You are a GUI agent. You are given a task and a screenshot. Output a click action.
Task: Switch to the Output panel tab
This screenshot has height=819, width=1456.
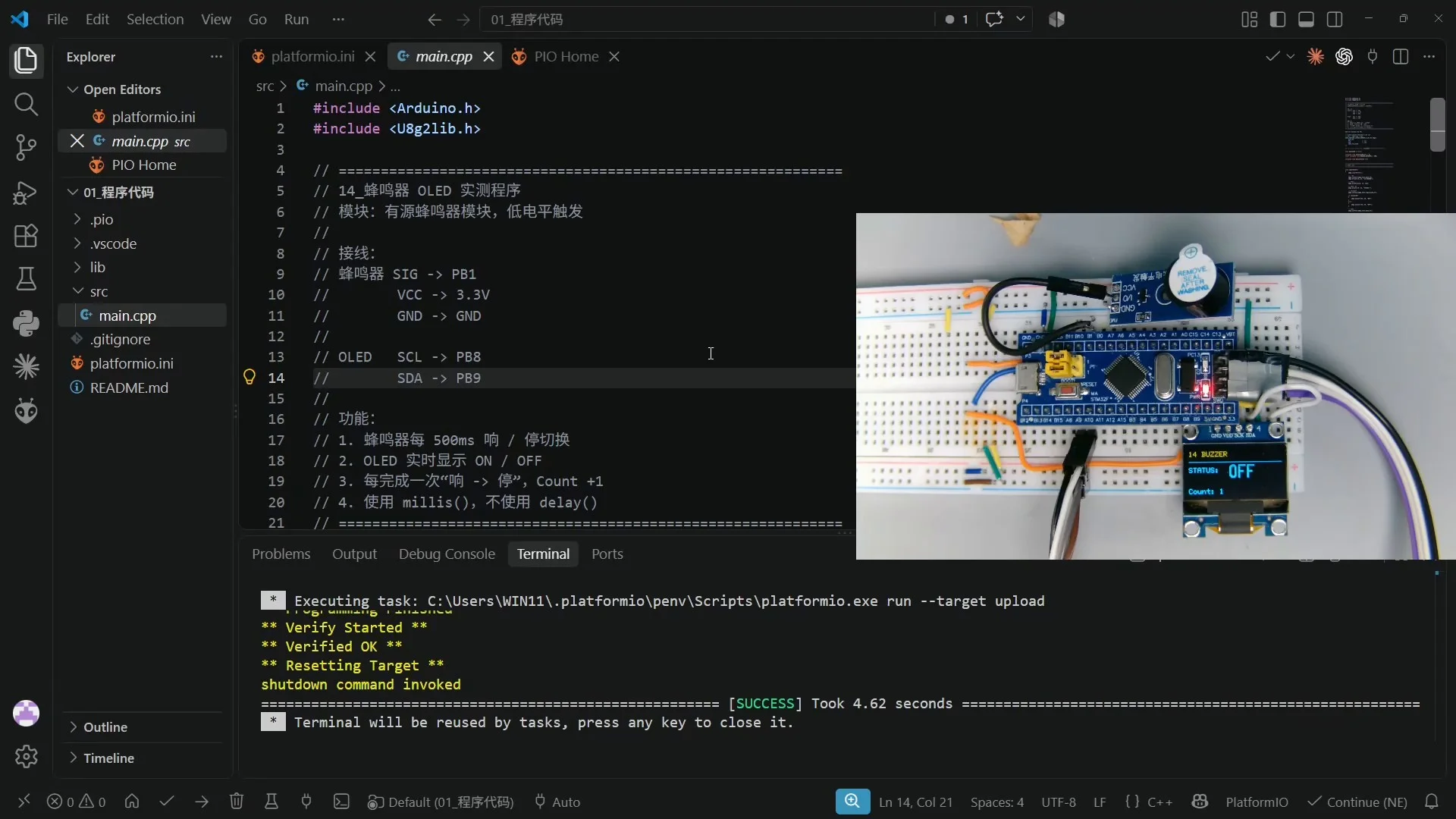[x=354, y=554]
